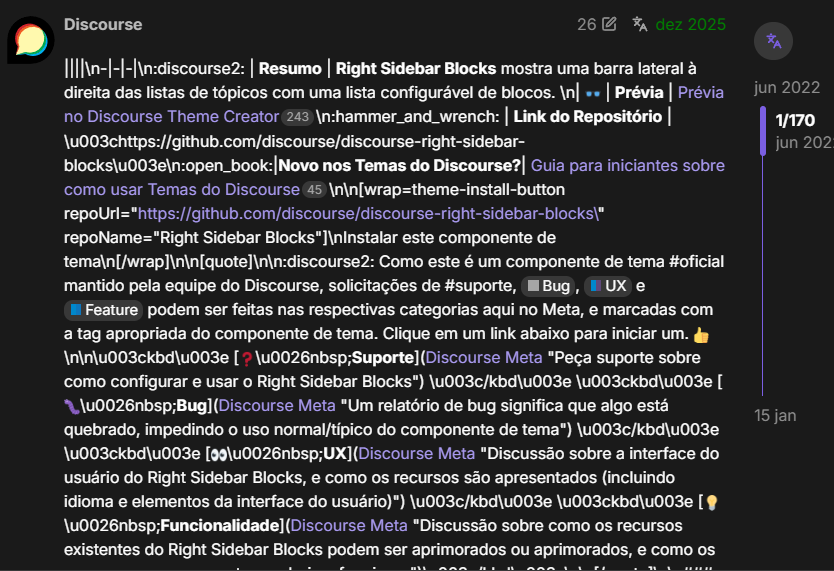834x571 pixels.
Task: Open Discourse Meta link after Bug
Action: coord(277,406)
